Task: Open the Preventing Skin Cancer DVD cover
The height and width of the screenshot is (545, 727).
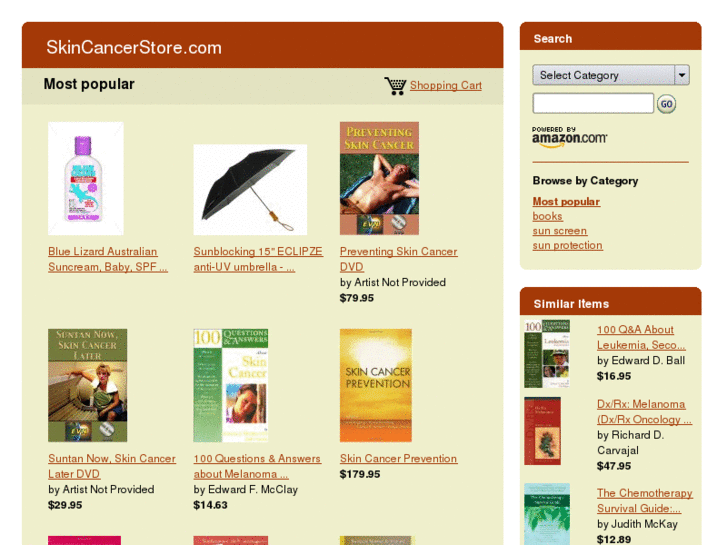Action: click(379, 179)
